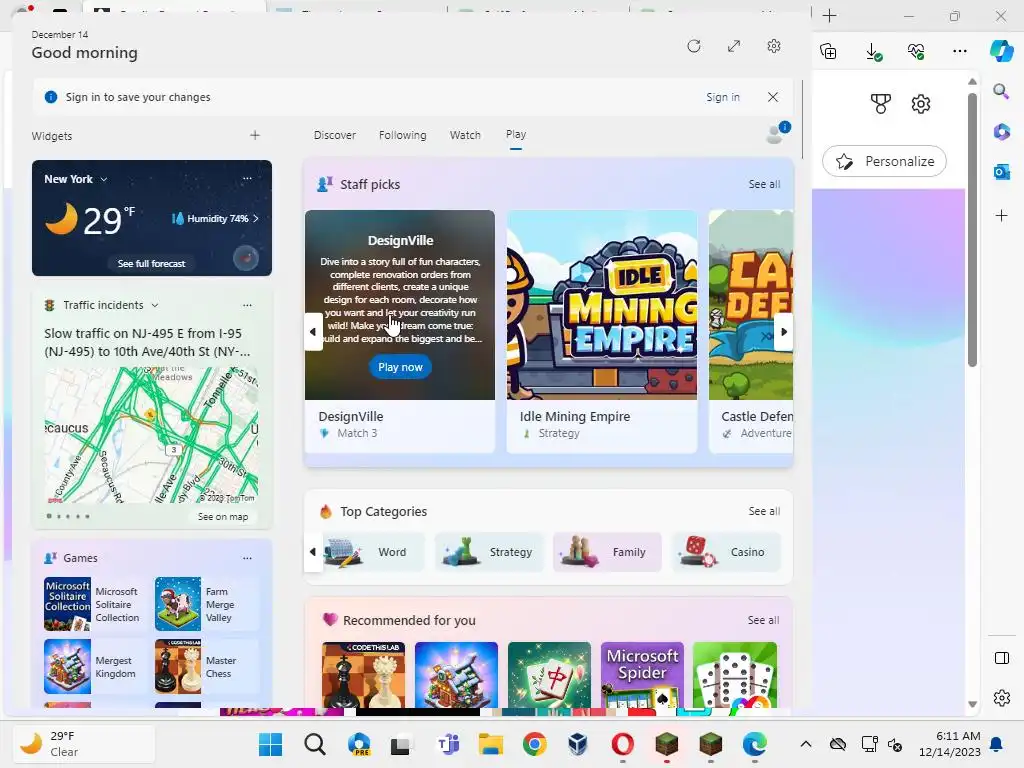Viewport: 1024px width, 768px height.
Task: Show hidden system tray icons
Action: (806, 744)
